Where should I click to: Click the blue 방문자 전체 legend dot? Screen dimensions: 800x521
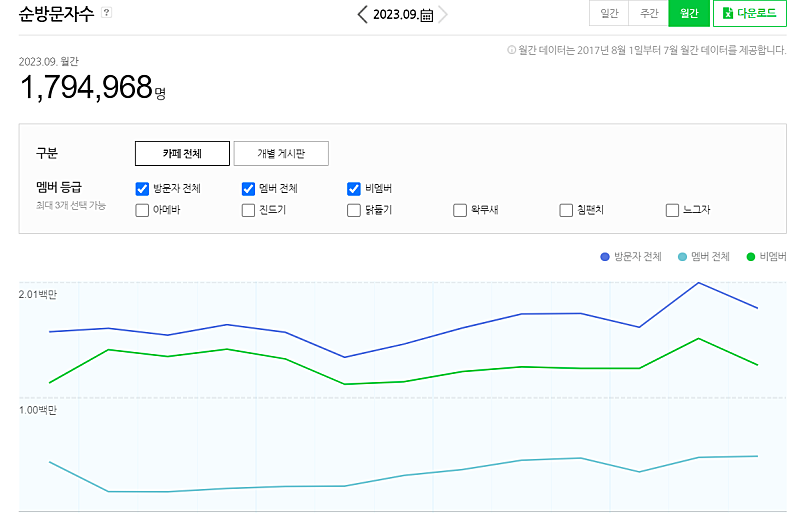[605, 257]
